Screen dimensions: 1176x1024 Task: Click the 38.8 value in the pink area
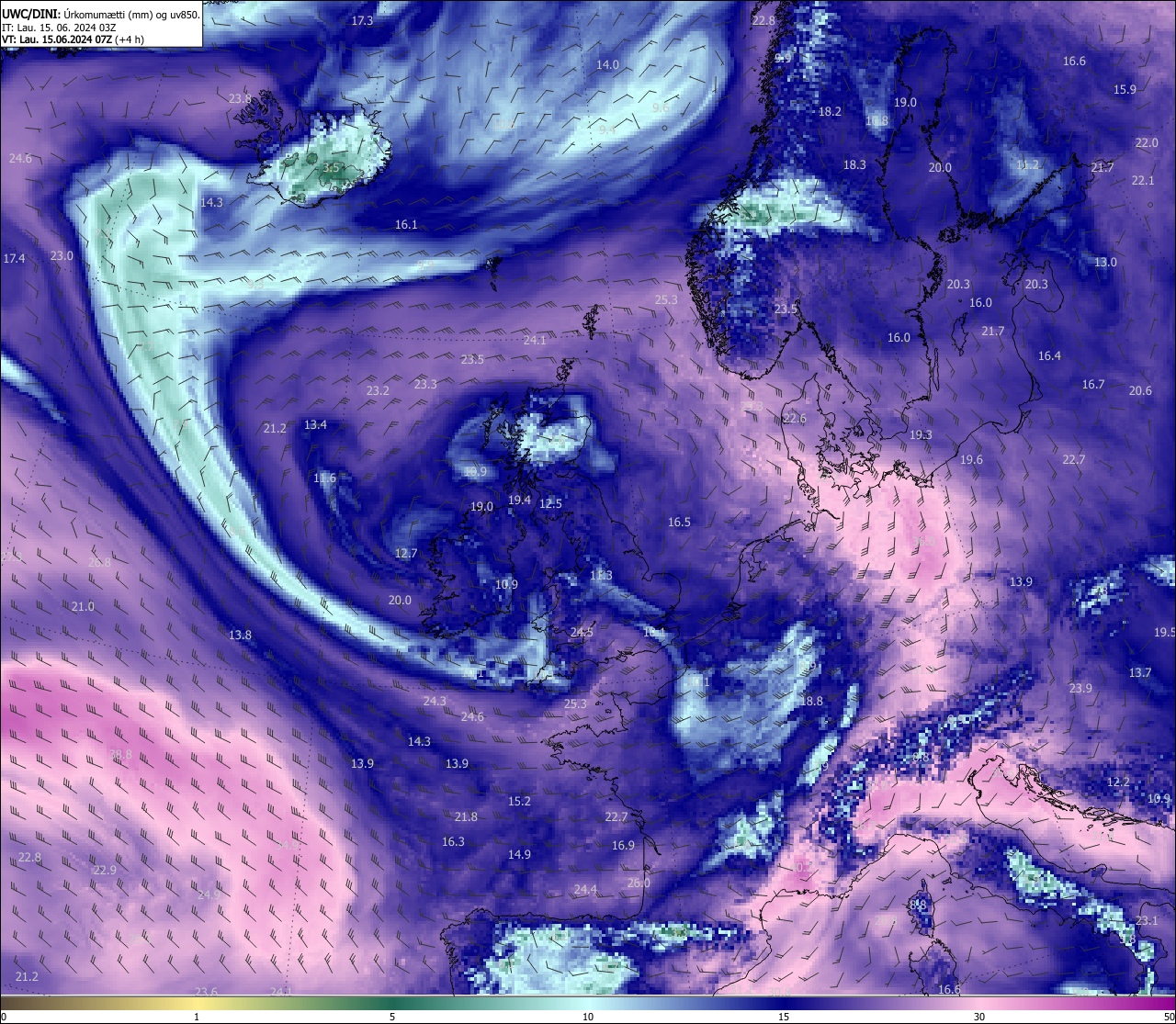[120, 754]
